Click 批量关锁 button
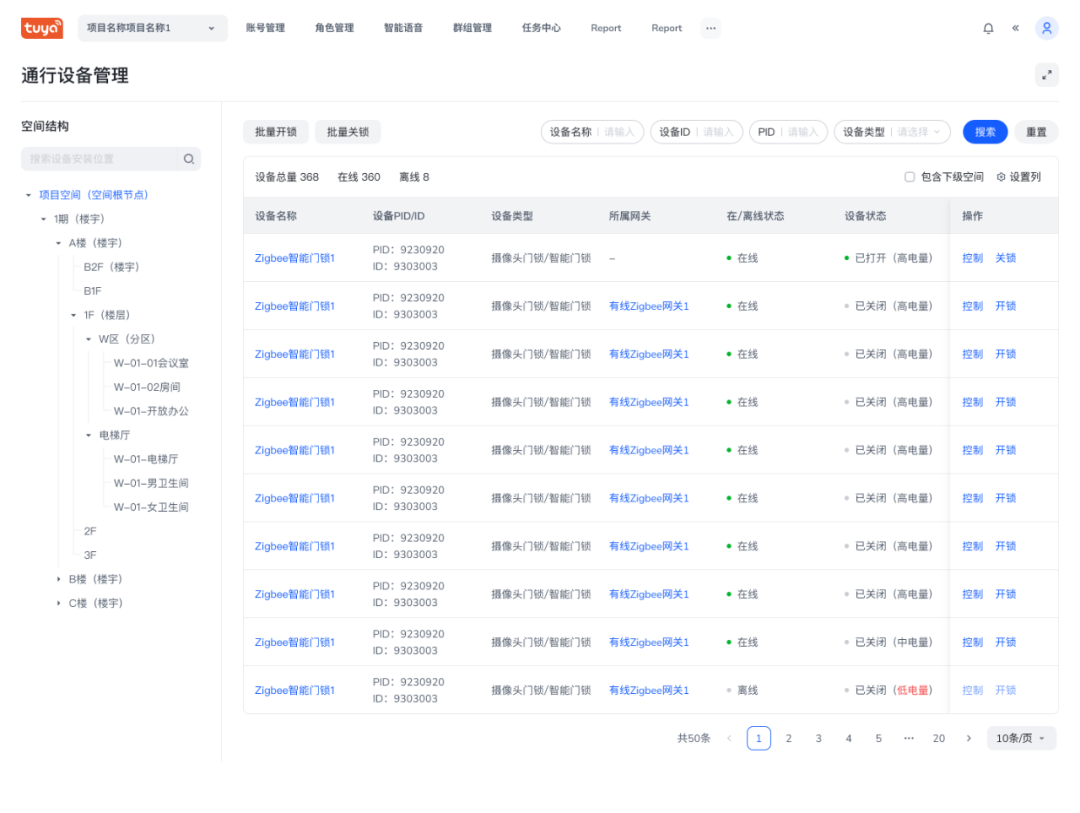 click(x=348, y=132)
